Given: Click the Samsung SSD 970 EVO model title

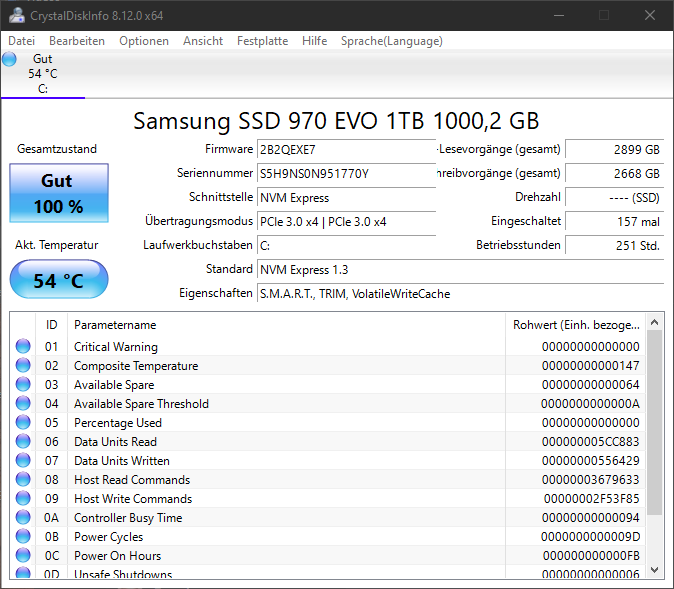Looking at the screenshot, I should pos(336,121).
